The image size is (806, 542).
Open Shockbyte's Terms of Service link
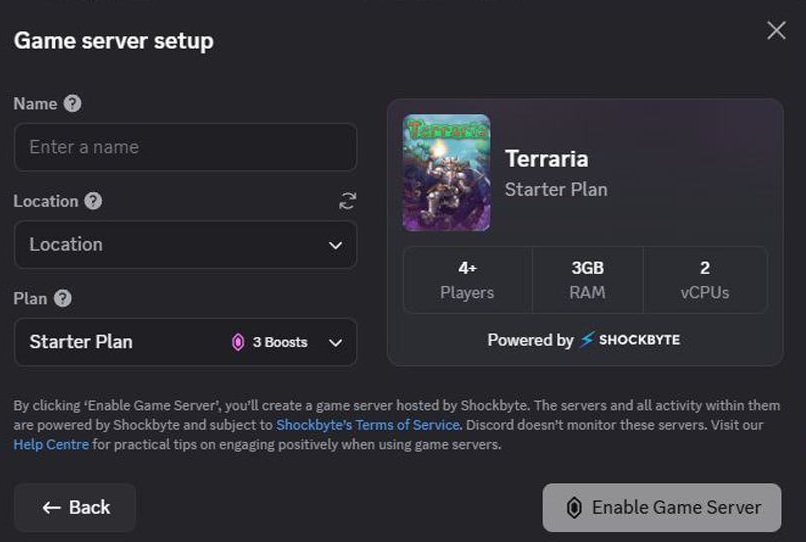(367, 425)
